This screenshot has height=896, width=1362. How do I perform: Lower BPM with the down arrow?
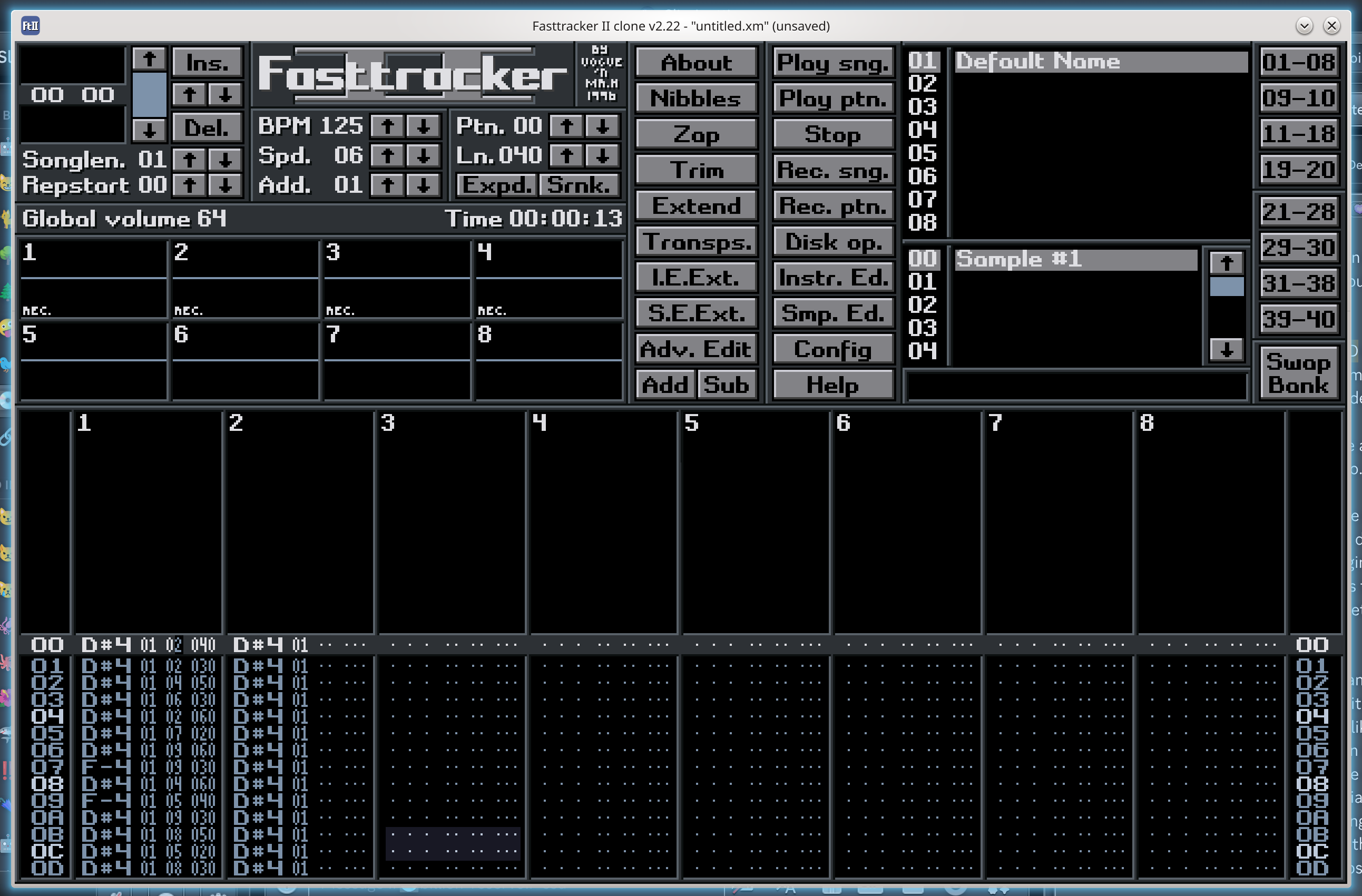[x=424, y=126]
